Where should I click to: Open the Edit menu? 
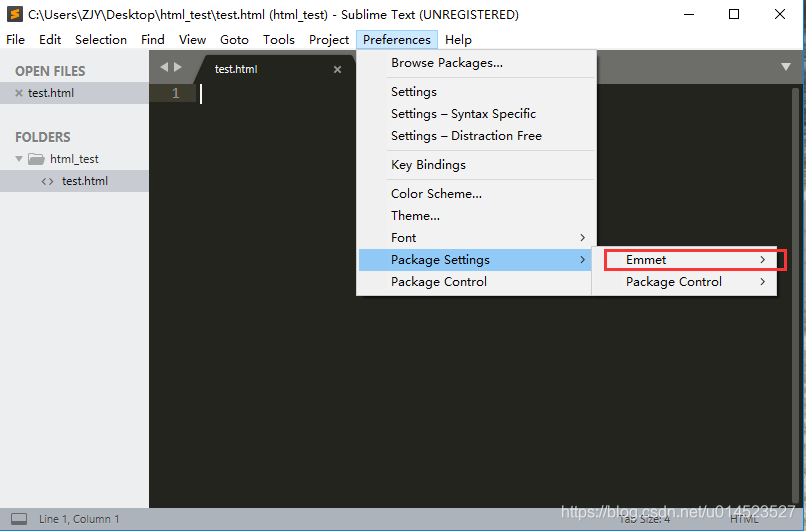pos(50,40)
